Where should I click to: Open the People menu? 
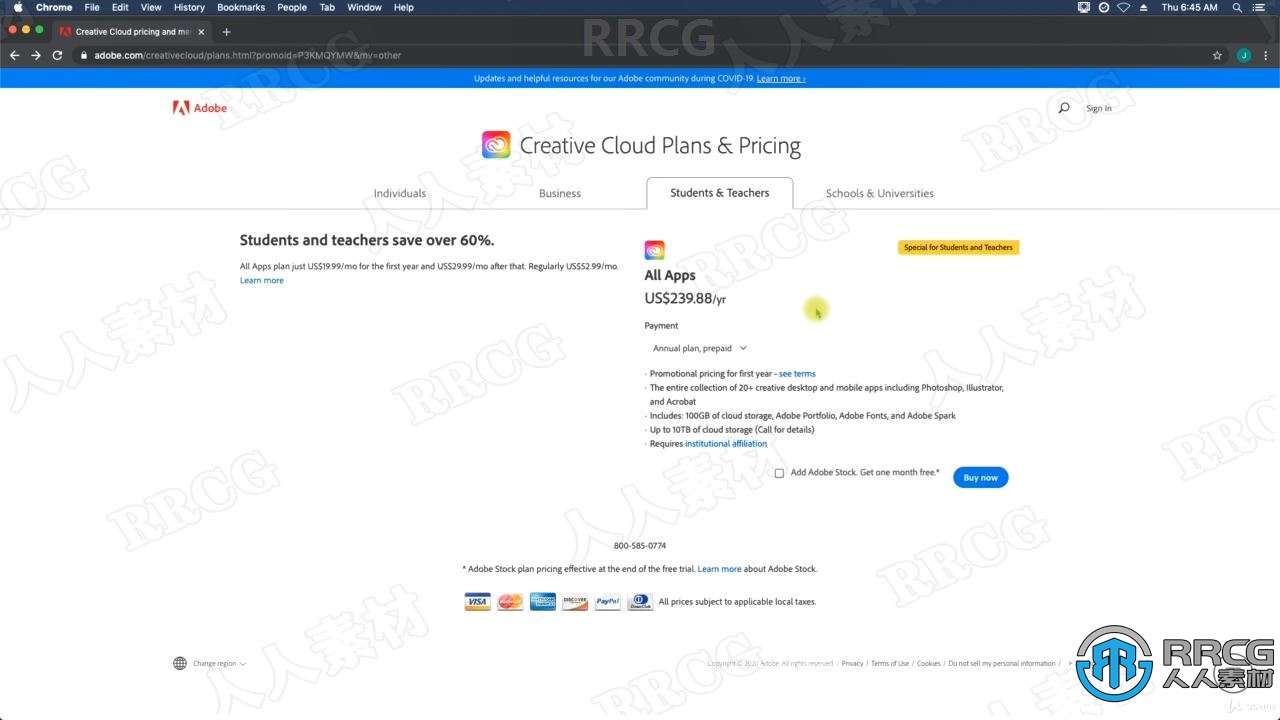pyautogui.click(x=292, y=7)
